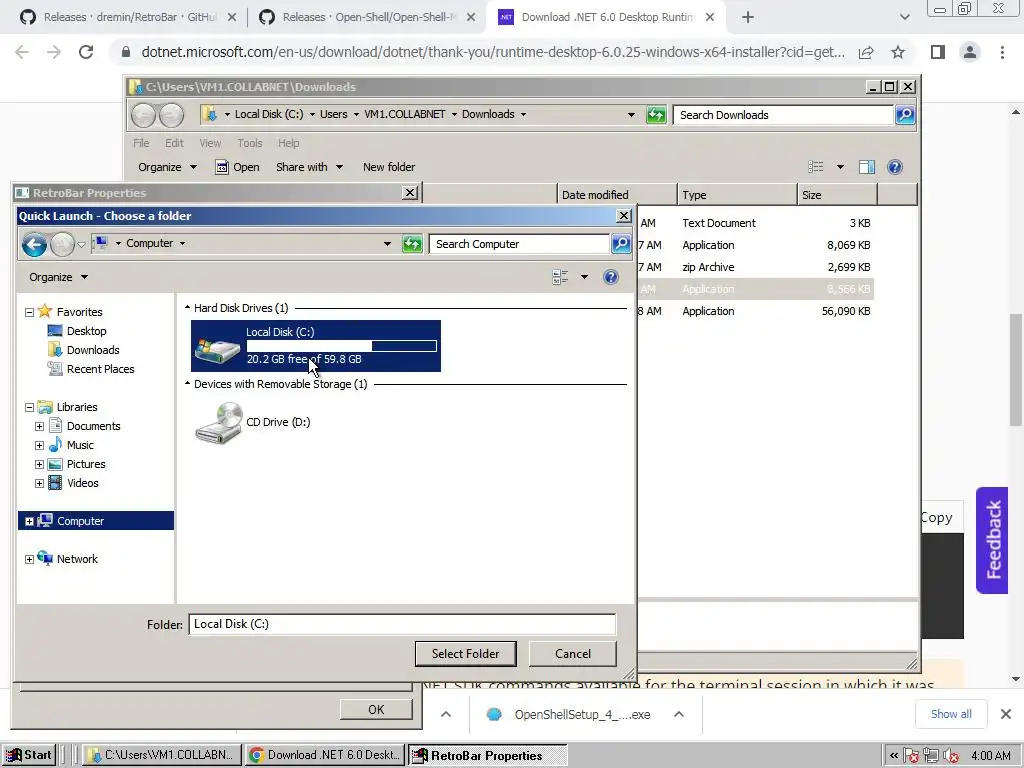Click New folder in Downloads window

(x=389, y=167)
